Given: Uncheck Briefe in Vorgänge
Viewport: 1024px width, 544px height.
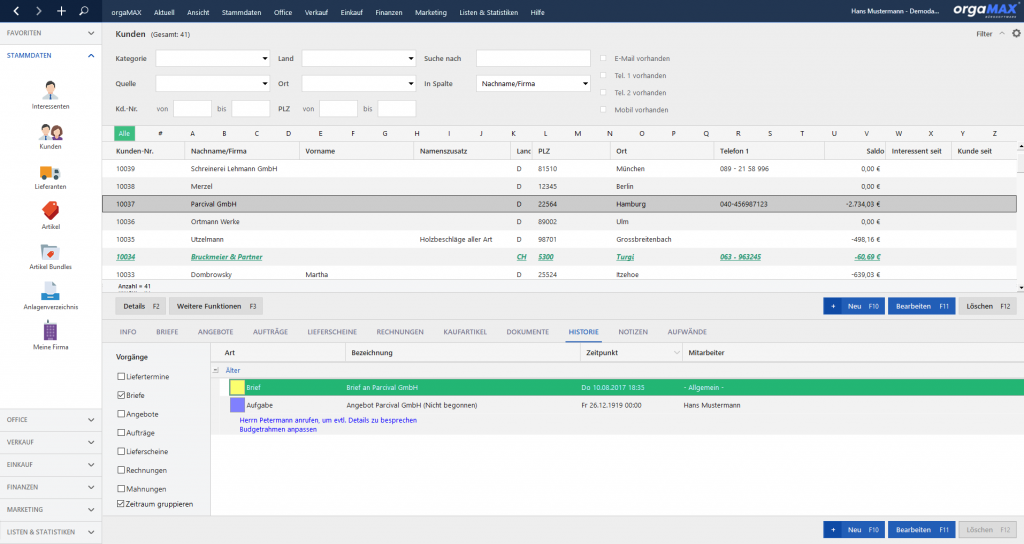Looking at the screenshot, I should pos(121,395).
